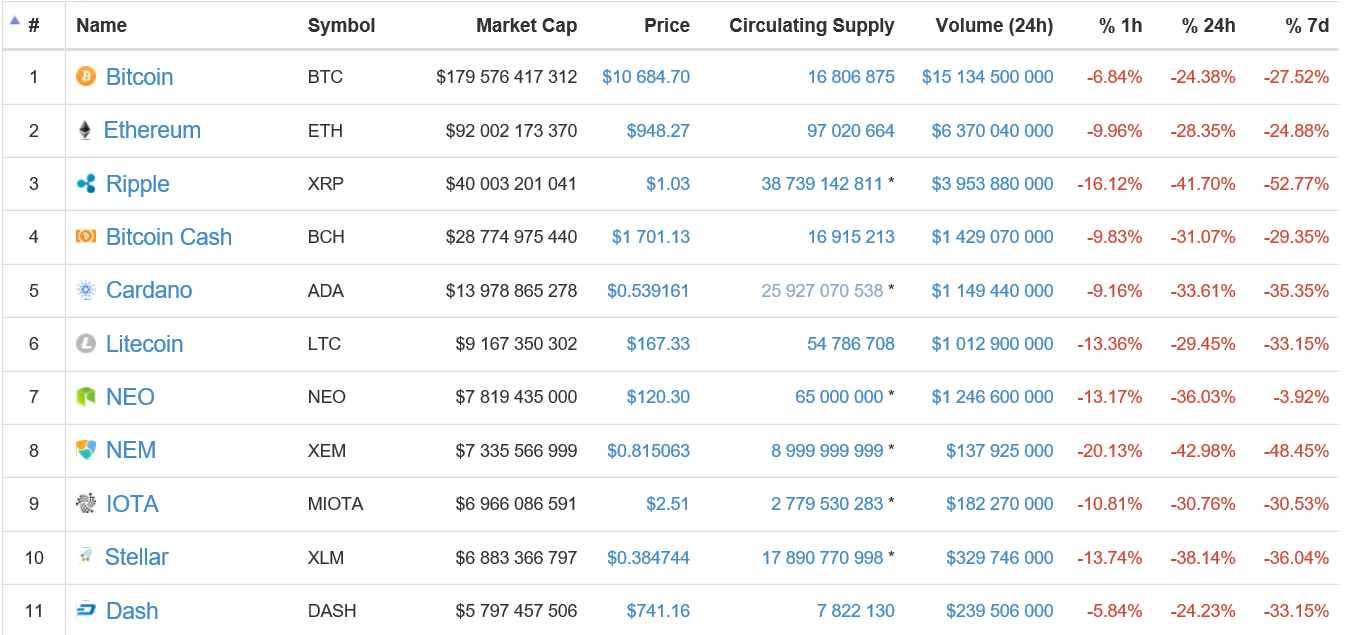1353x635 pixels.
Task: Click Dash circulating supply 7 822 130
Action: [856, 611]
